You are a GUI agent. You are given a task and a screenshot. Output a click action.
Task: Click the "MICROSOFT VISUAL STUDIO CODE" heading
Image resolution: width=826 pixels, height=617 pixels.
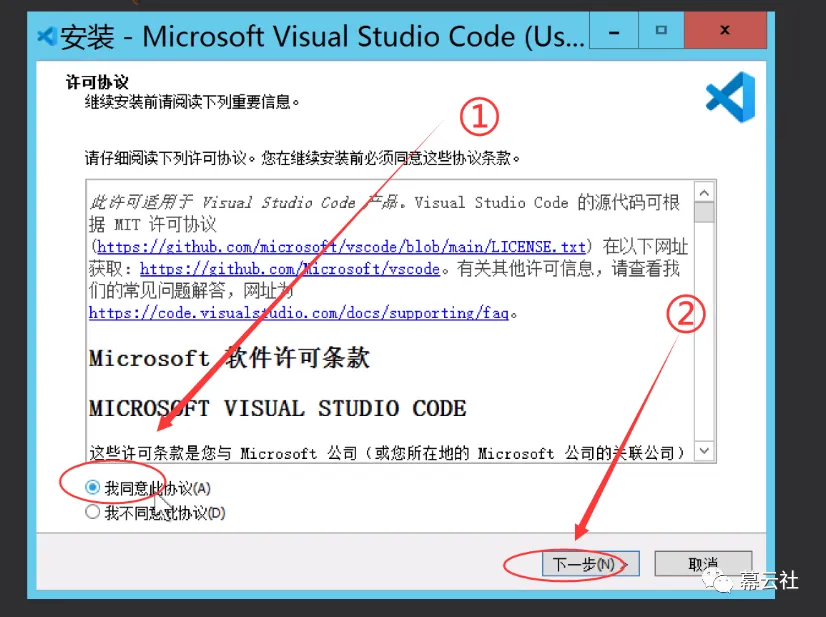pyautogui.click(x=278, y=408)
